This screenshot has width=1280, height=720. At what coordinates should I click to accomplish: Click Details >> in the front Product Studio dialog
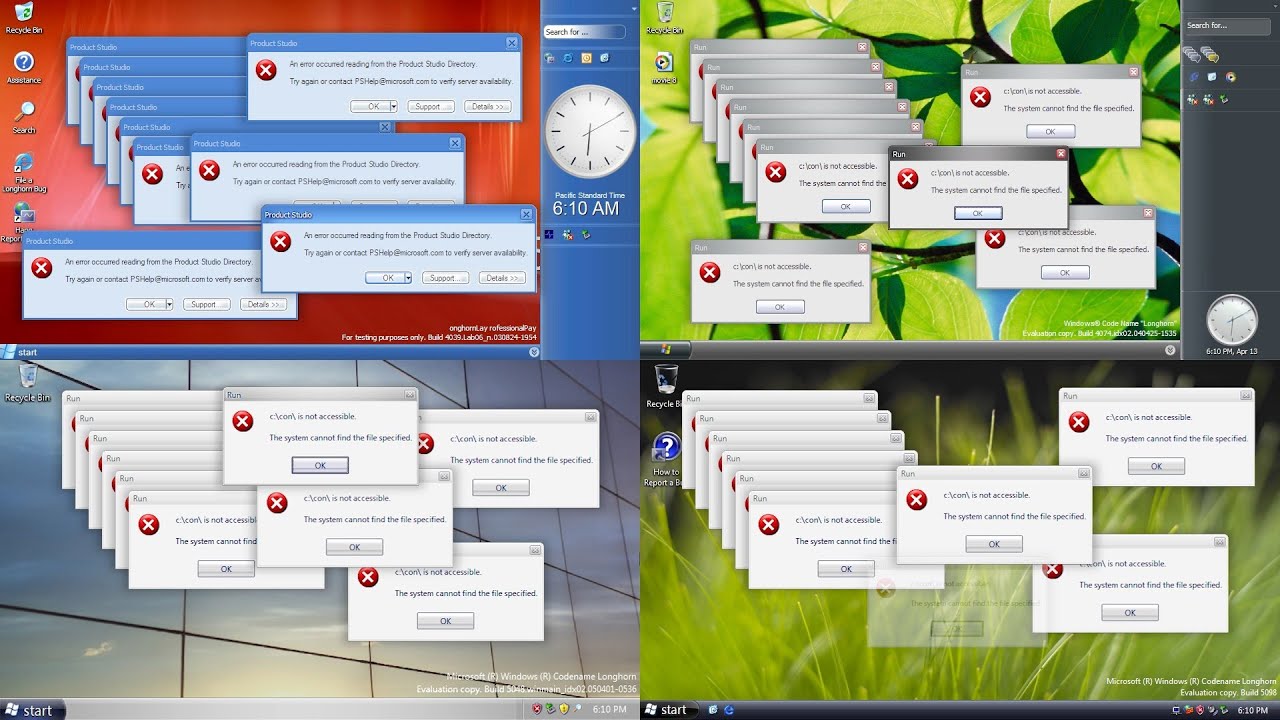click(x=503, y=278)
